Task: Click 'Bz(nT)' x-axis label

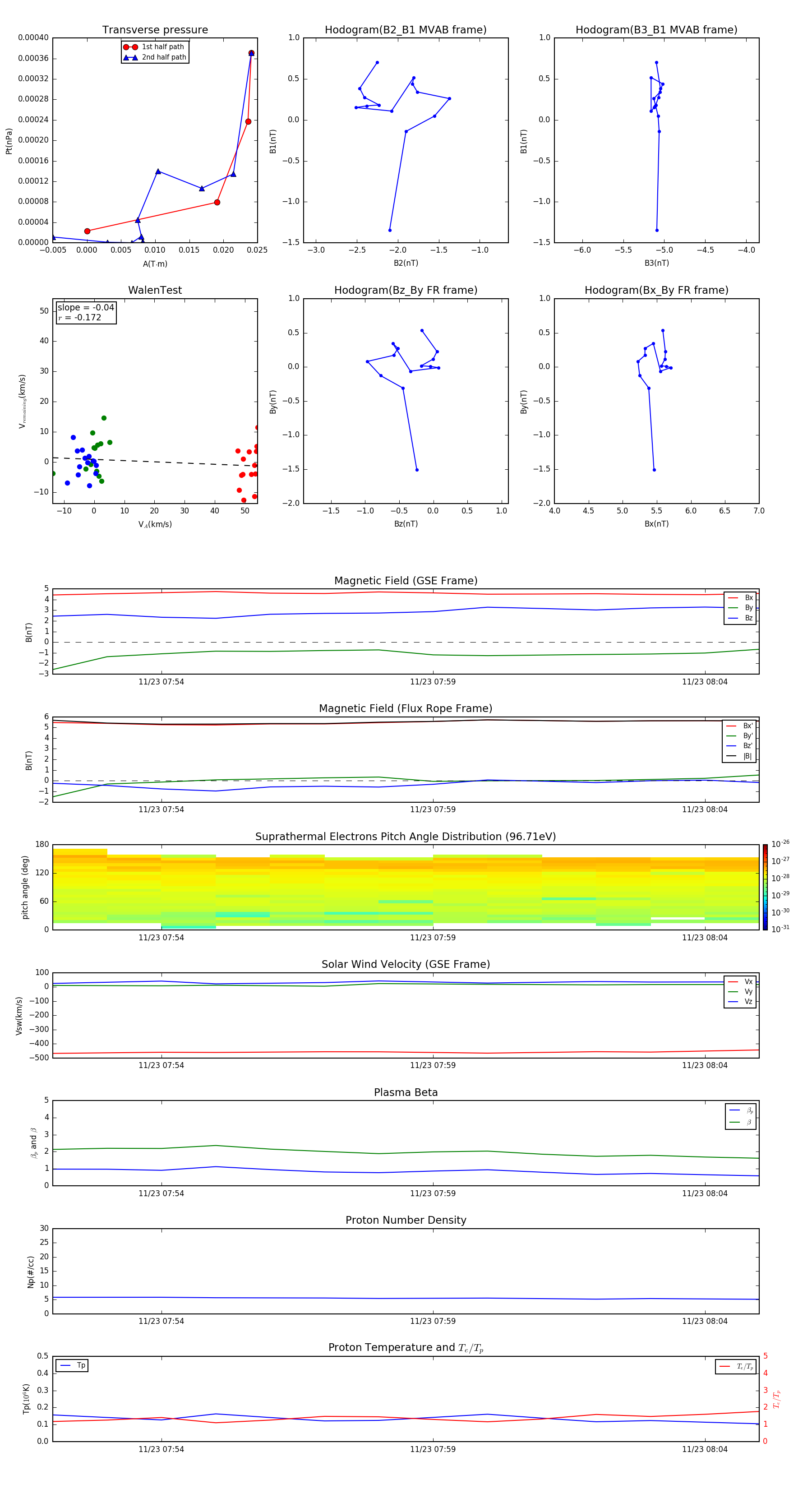Action: pos(406,524)
